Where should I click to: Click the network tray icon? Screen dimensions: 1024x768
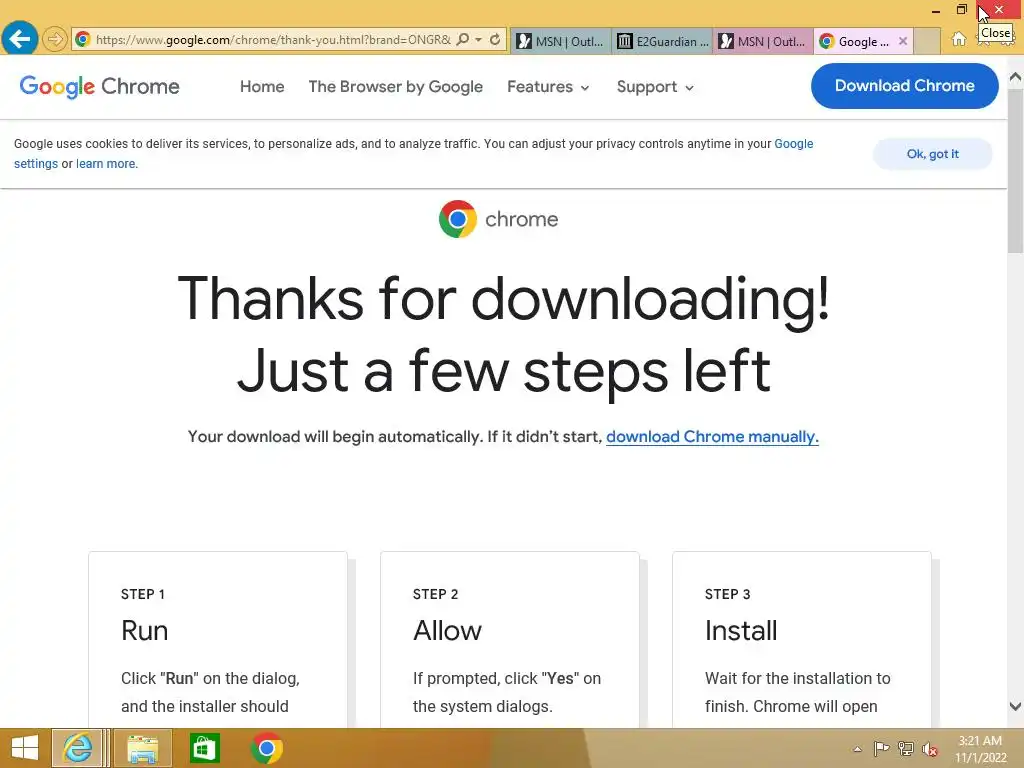pyautogui.click(x=906, y=748)
